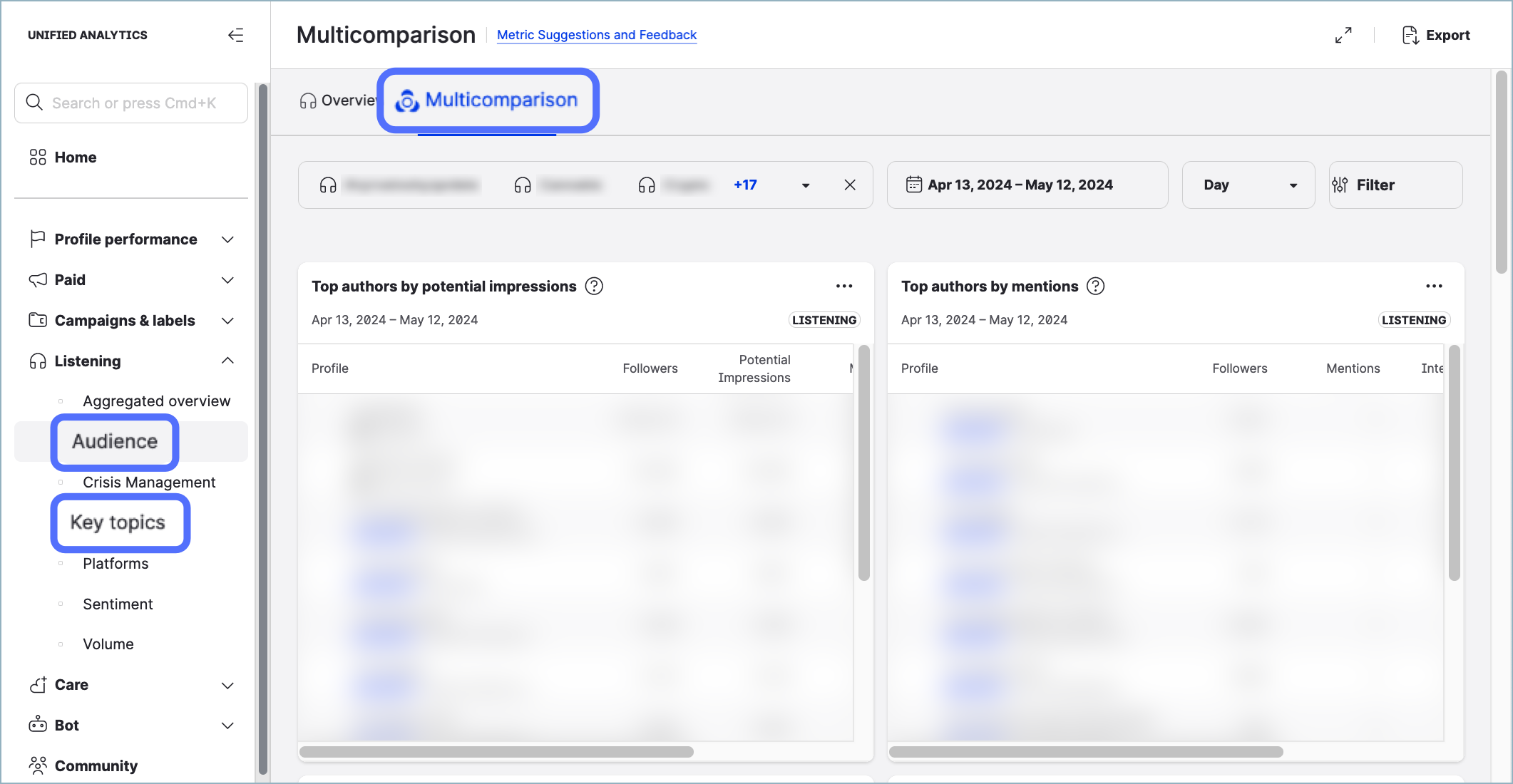Click the fullscreen expand arrows icon

coord(1343,35)
